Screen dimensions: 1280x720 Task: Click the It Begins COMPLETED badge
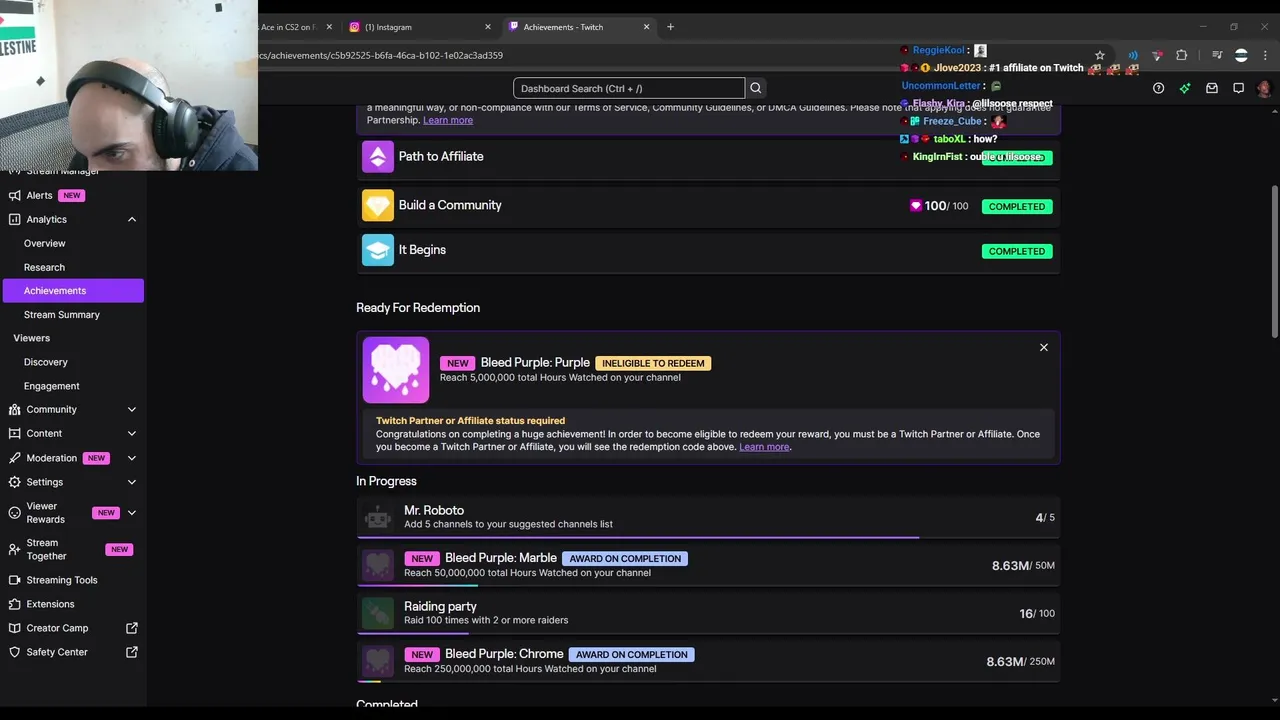coord(1017,251)
